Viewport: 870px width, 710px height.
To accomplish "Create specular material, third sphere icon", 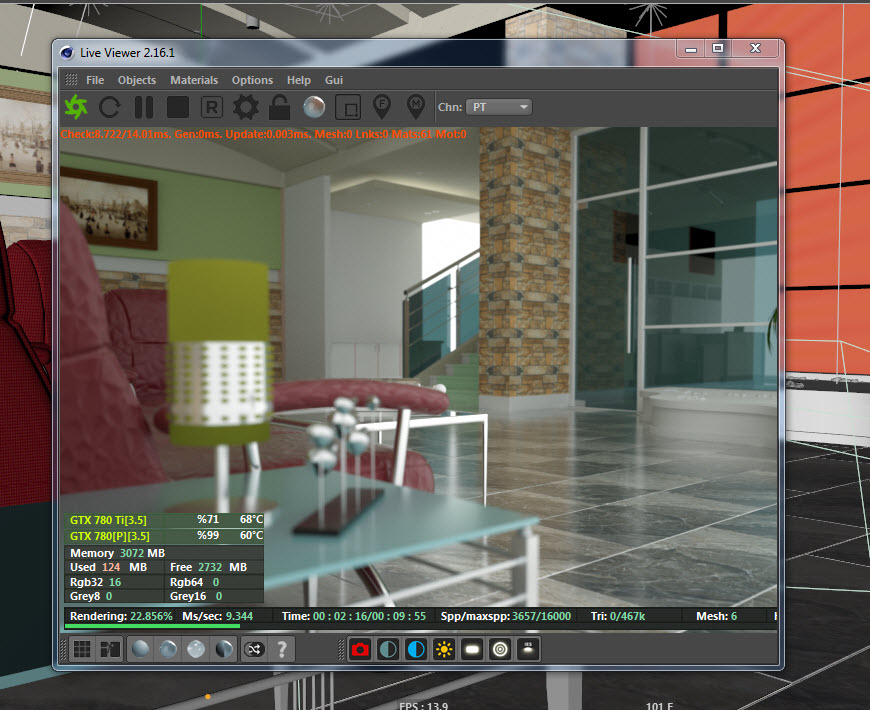I will click(196, 649).
